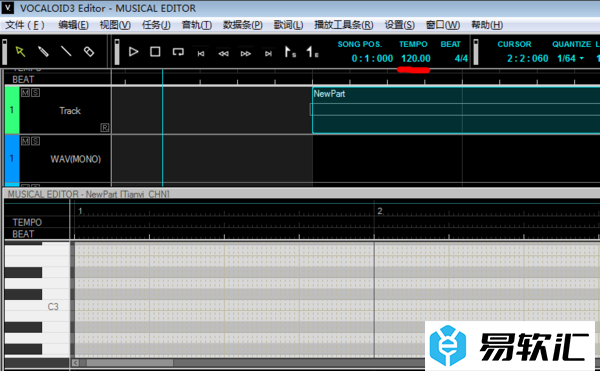Click the BEAT row label in musical editor
Image resolution: width=600 pixels, height=371 pixels.
[23, 234]
